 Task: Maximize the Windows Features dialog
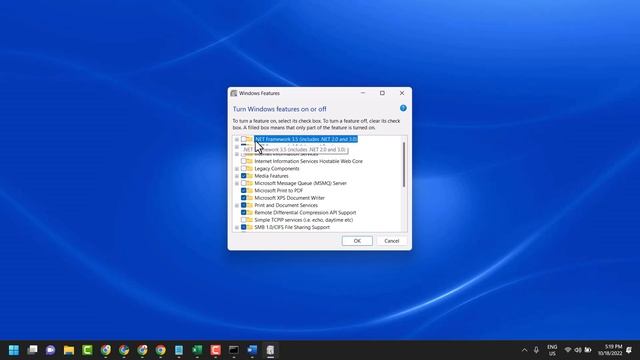[382, 93]
